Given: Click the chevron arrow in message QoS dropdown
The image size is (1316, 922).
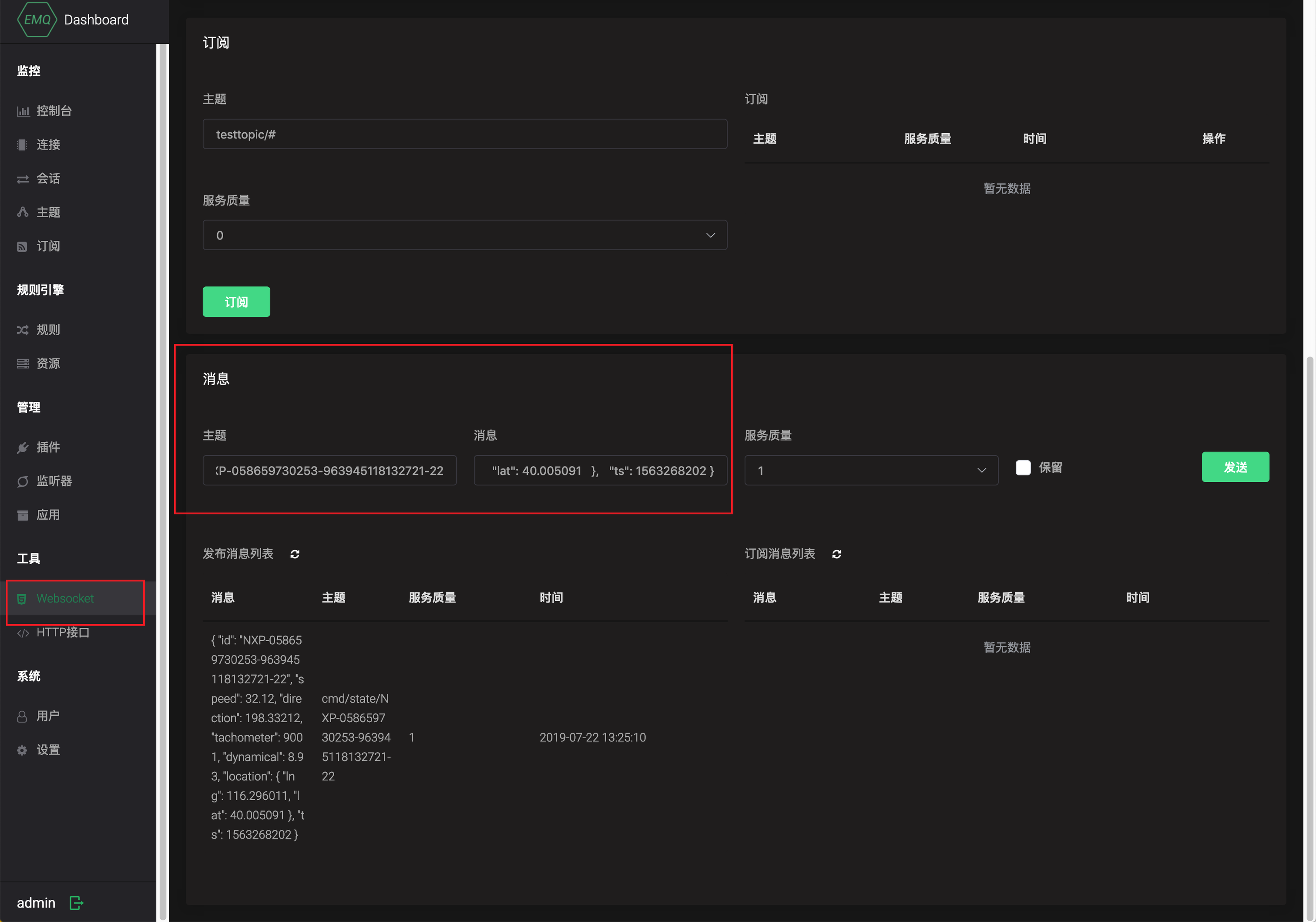Looking at the screenshot, I should point(981,471).
